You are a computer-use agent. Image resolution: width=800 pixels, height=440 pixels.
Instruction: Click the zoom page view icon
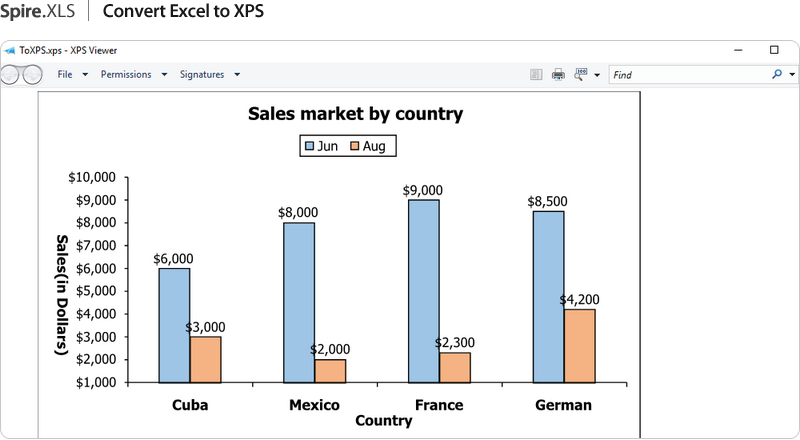[580, 74]
